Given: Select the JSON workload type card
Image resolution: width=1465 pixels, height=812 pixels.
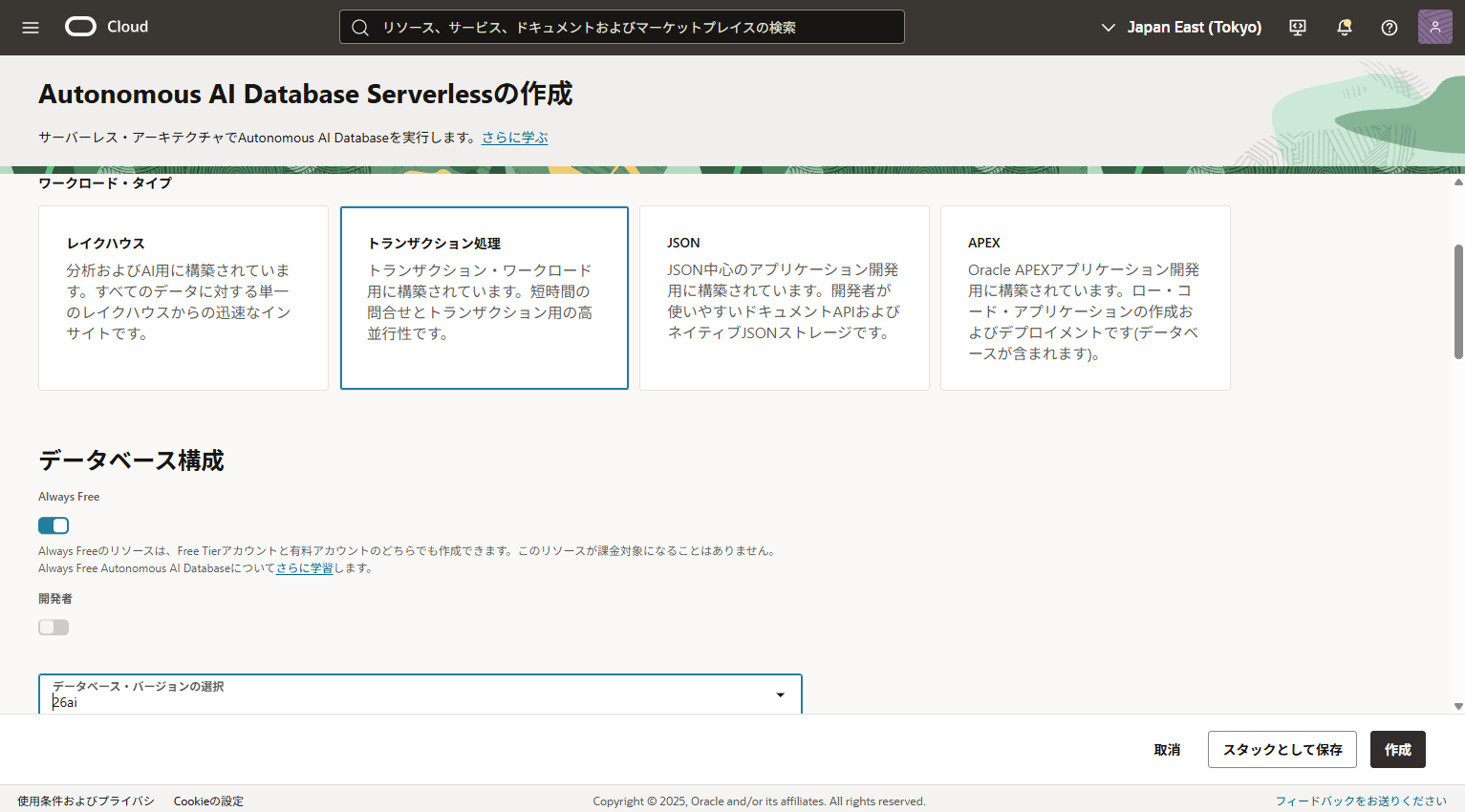Looking at the screenshot, I should (x=785, y=298).
